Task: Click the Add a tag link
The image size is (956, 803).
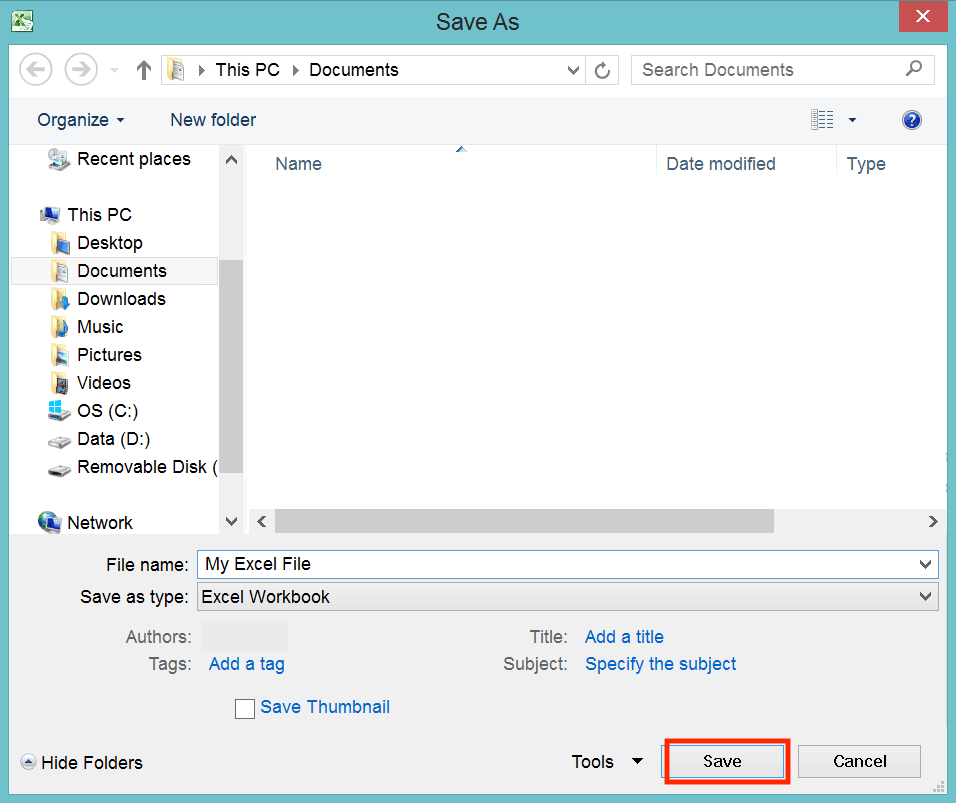Action: [x=246, y=664]
